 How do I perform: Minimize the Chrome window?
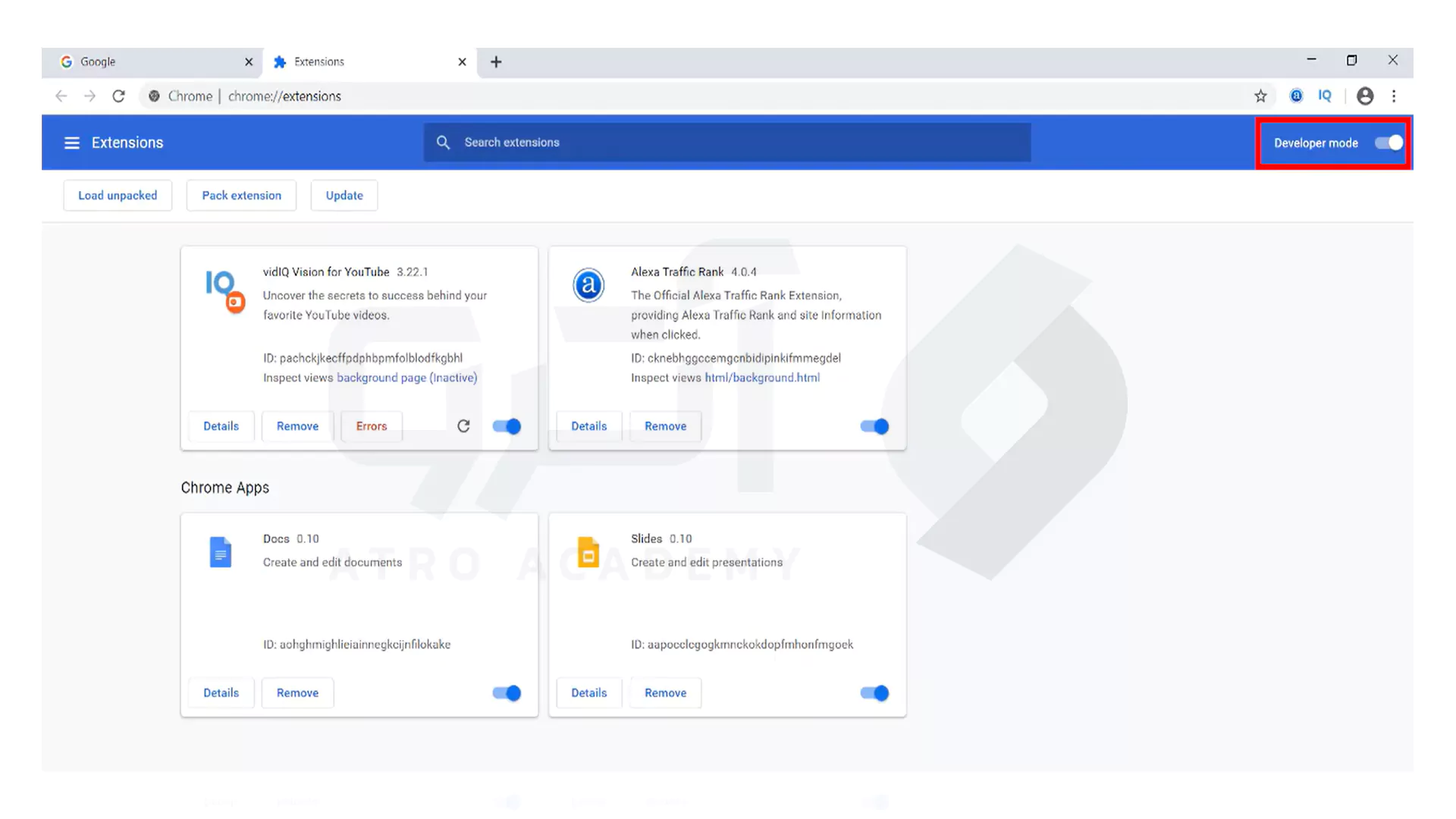pyautogui.click(x=1311, y=60)
